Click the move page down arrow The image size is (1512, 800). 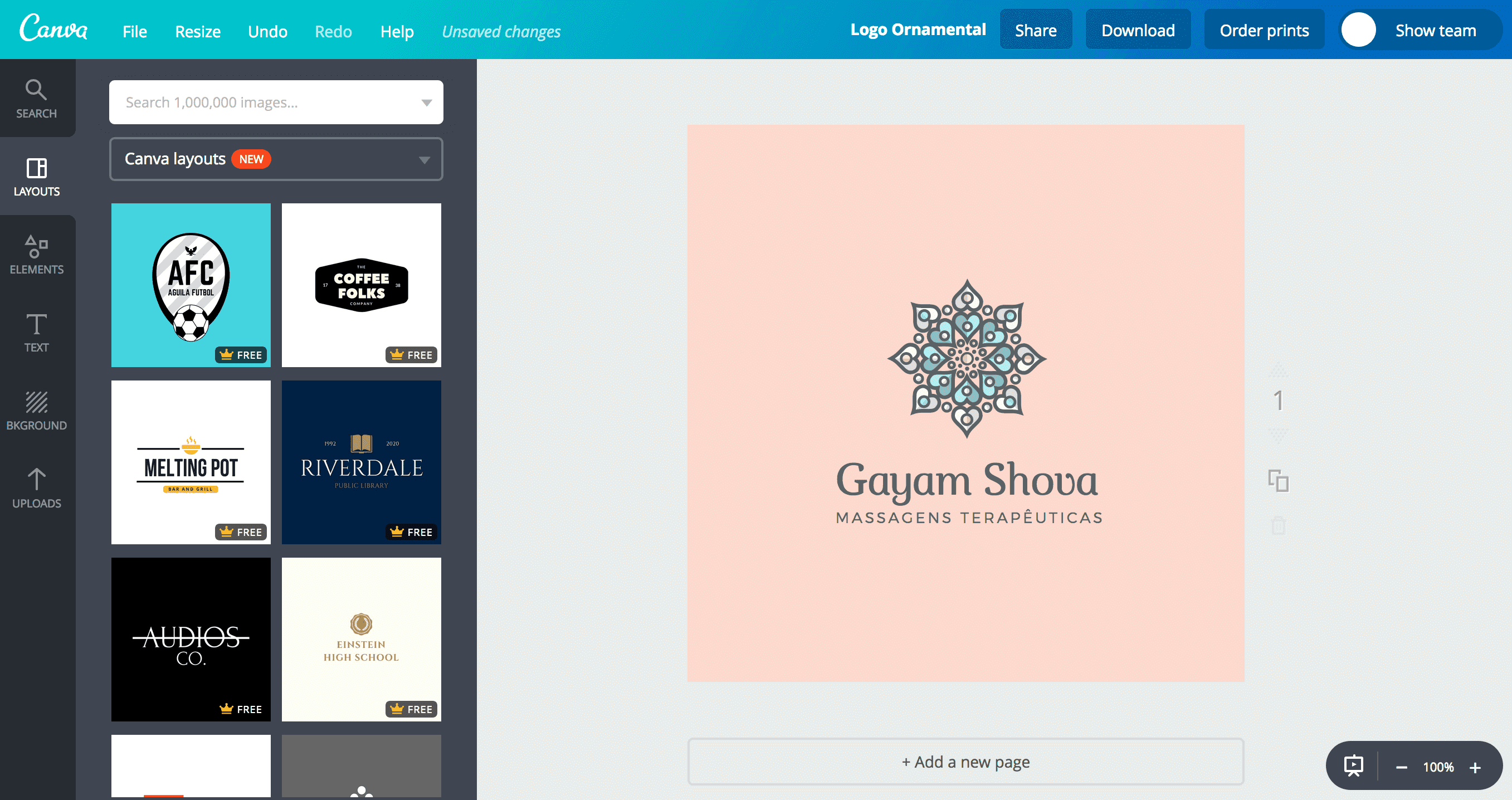1279,435
